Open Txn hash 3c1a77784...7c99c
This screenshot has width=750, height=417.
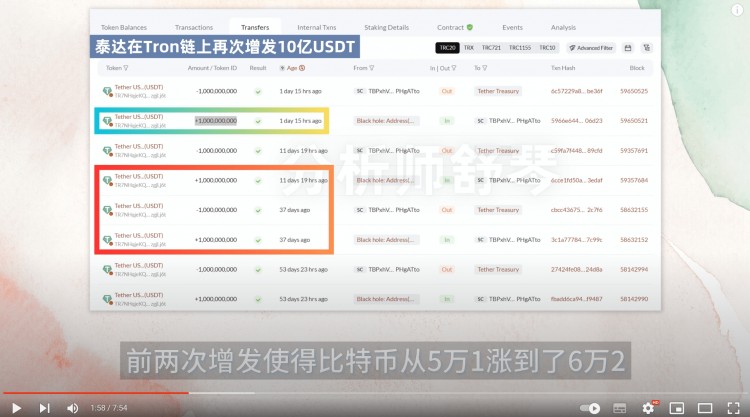[x=576, y=240]
